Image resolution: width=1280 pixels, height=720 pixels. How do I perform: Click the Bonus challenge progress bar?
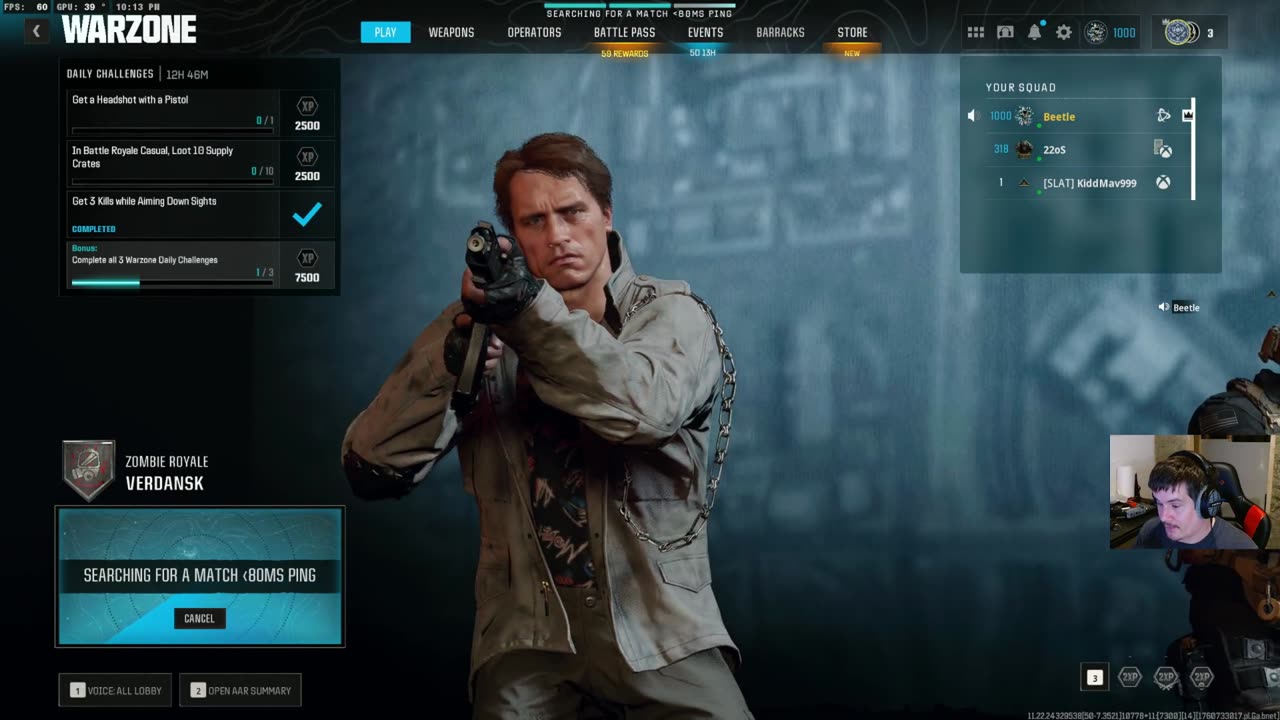click(172, 283)
